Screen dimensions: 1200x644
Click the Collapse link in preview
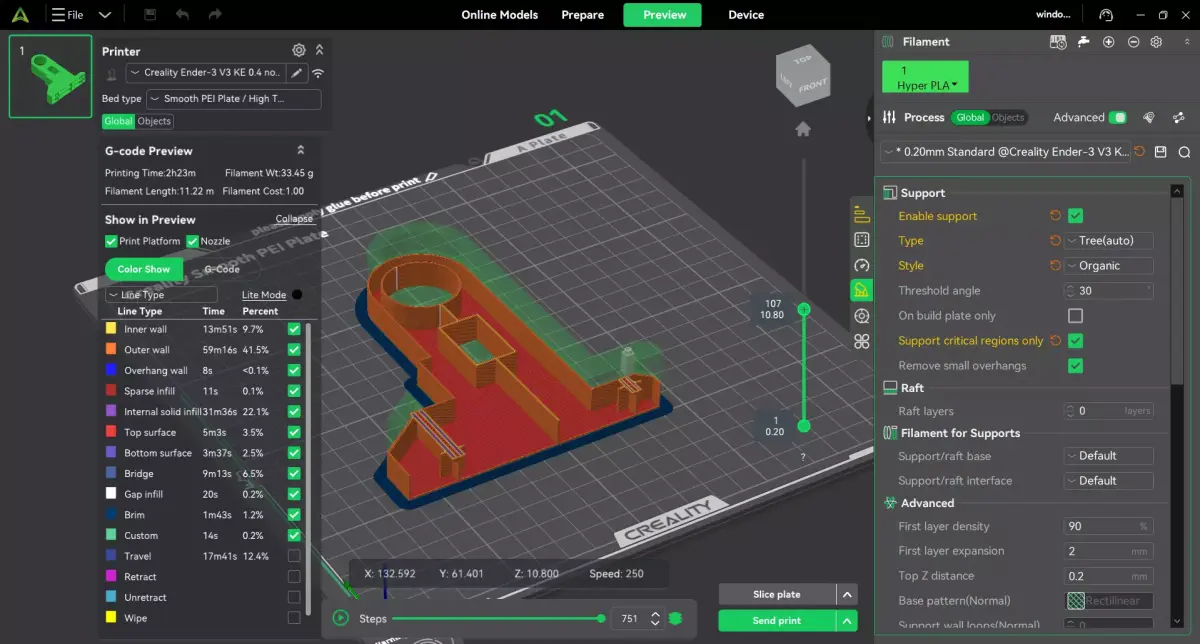pos(294,219)
